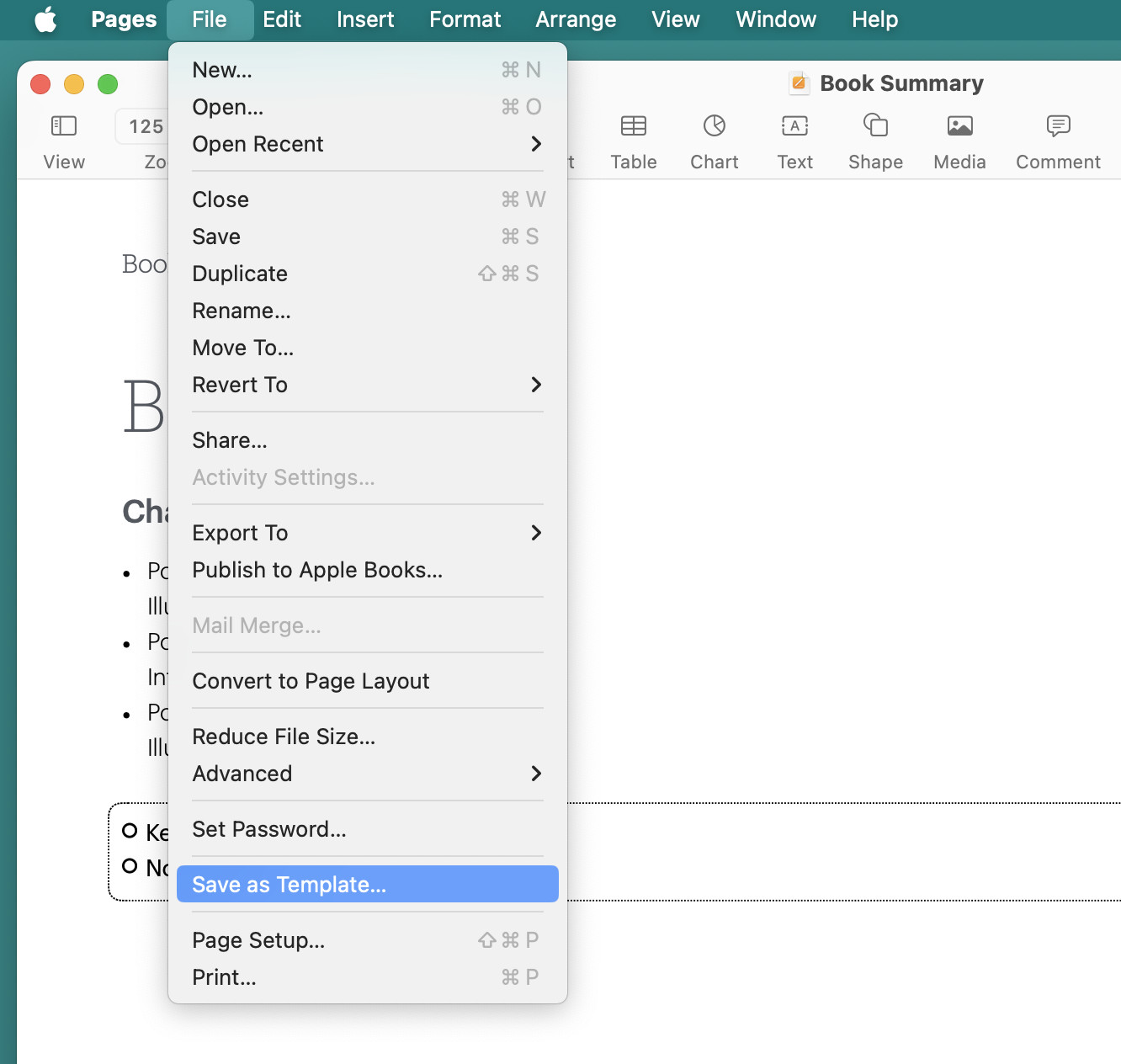Open the Format menu
Screen dimensions: 1121x1064
click(x=465, y=19)
